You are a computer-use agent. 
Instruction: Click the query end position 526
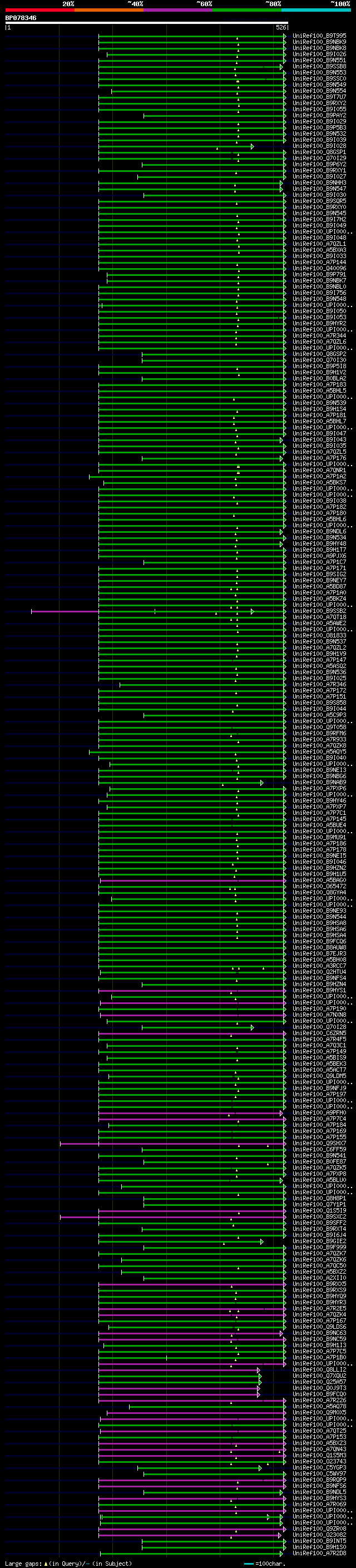point(280,27)
